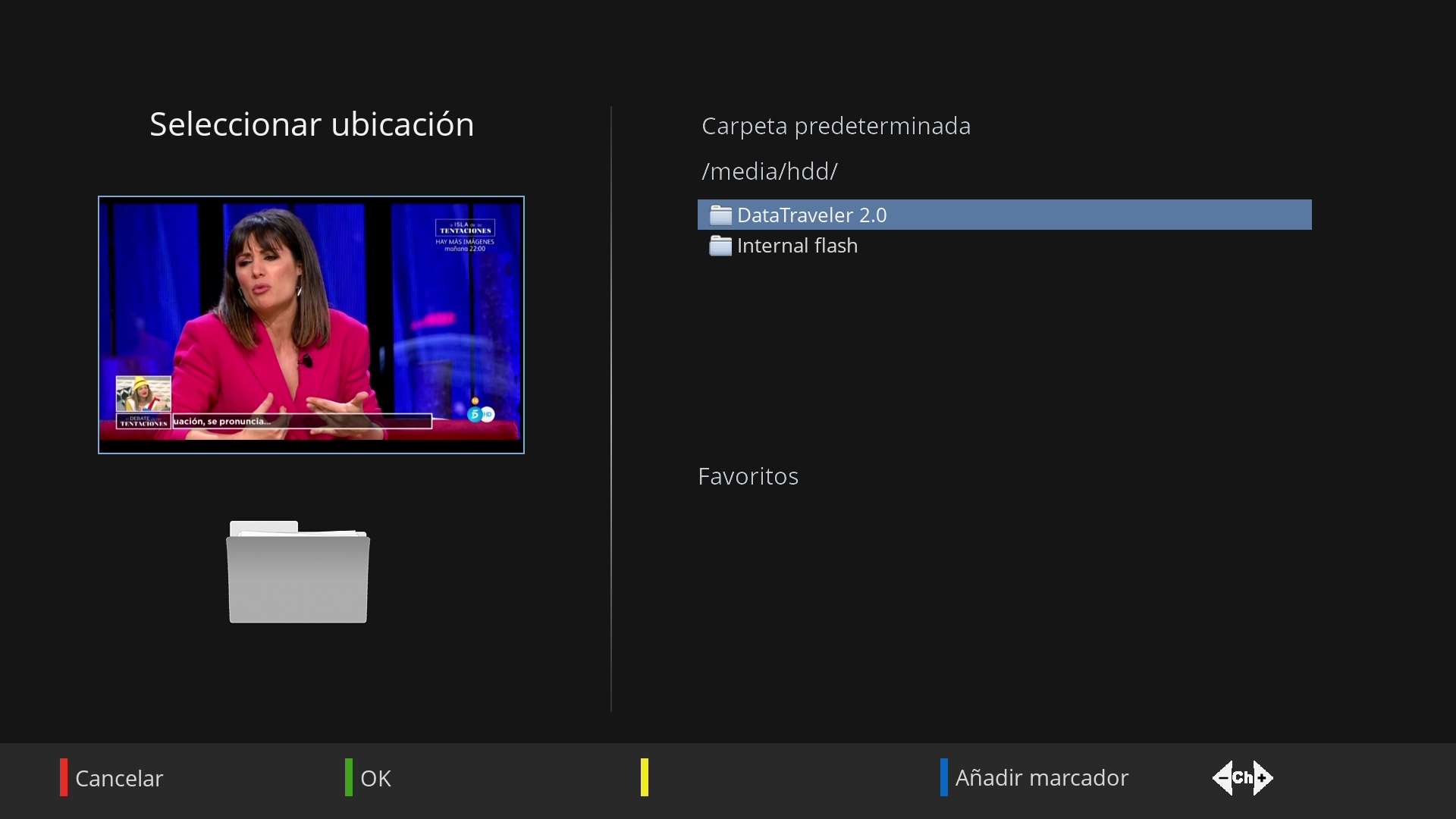Click the blue Añadir marcador color key
The height and width of the screenshot is (819, 1456).
[944, 777]
